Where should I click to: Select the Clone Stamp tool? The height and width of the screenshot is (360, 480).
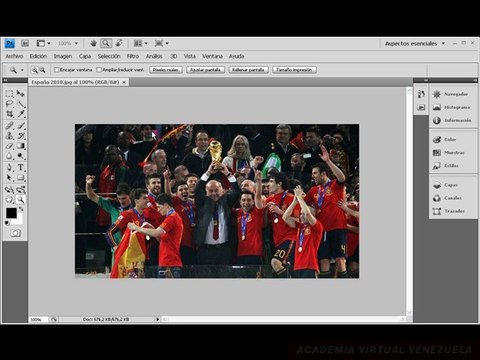[9, 136]
